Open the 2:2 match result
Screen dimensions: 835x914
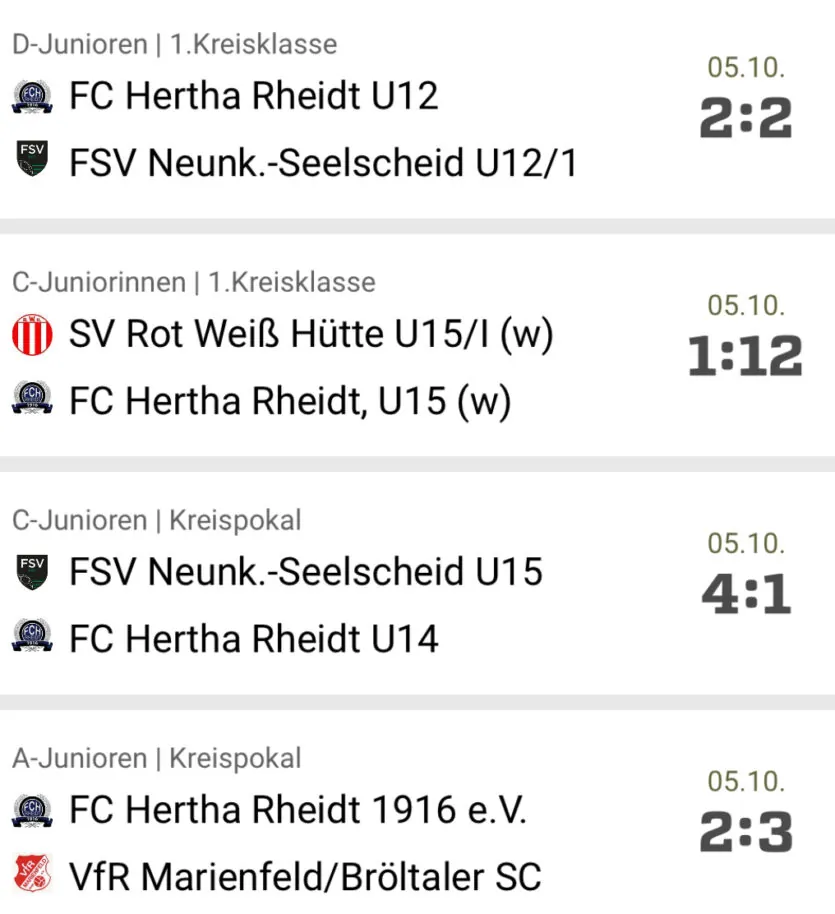coord(746,118)
